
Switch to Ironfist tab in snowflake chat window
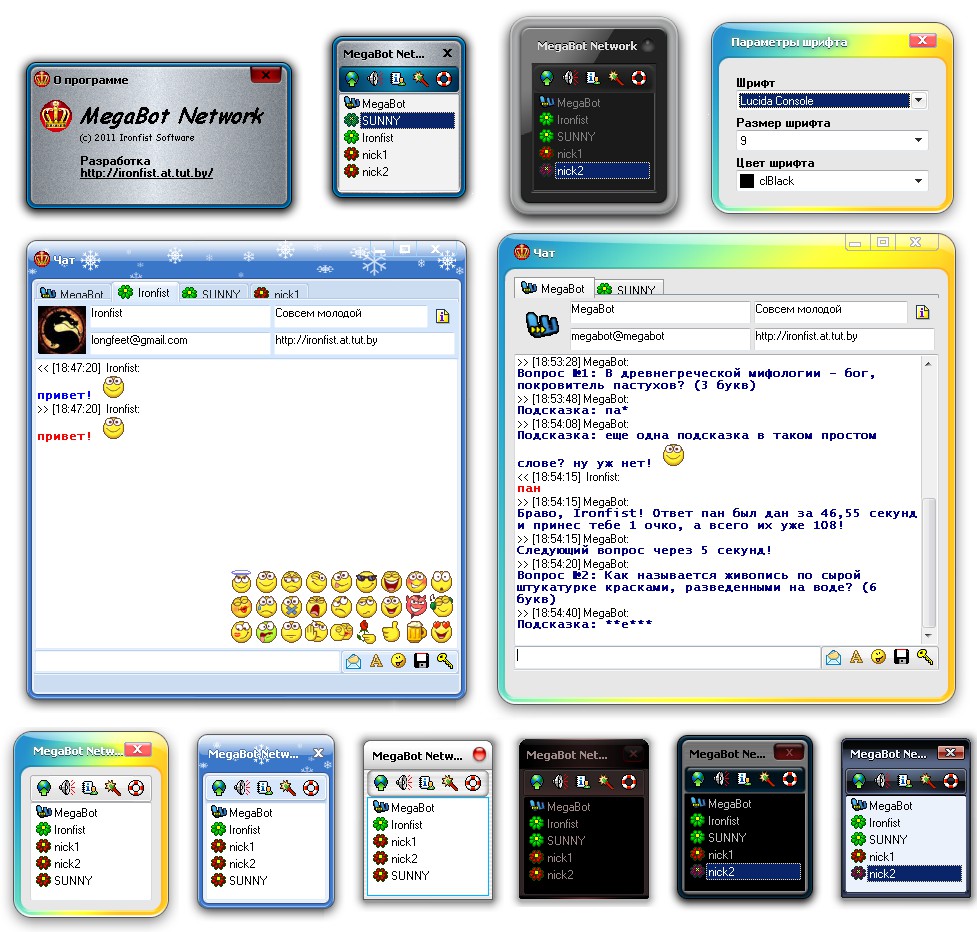tap(144, 292)
